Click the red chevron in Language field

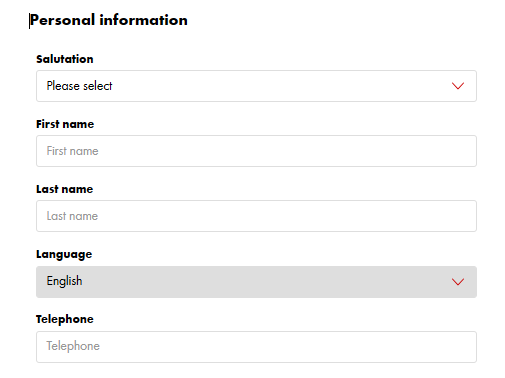coord(458,282)
